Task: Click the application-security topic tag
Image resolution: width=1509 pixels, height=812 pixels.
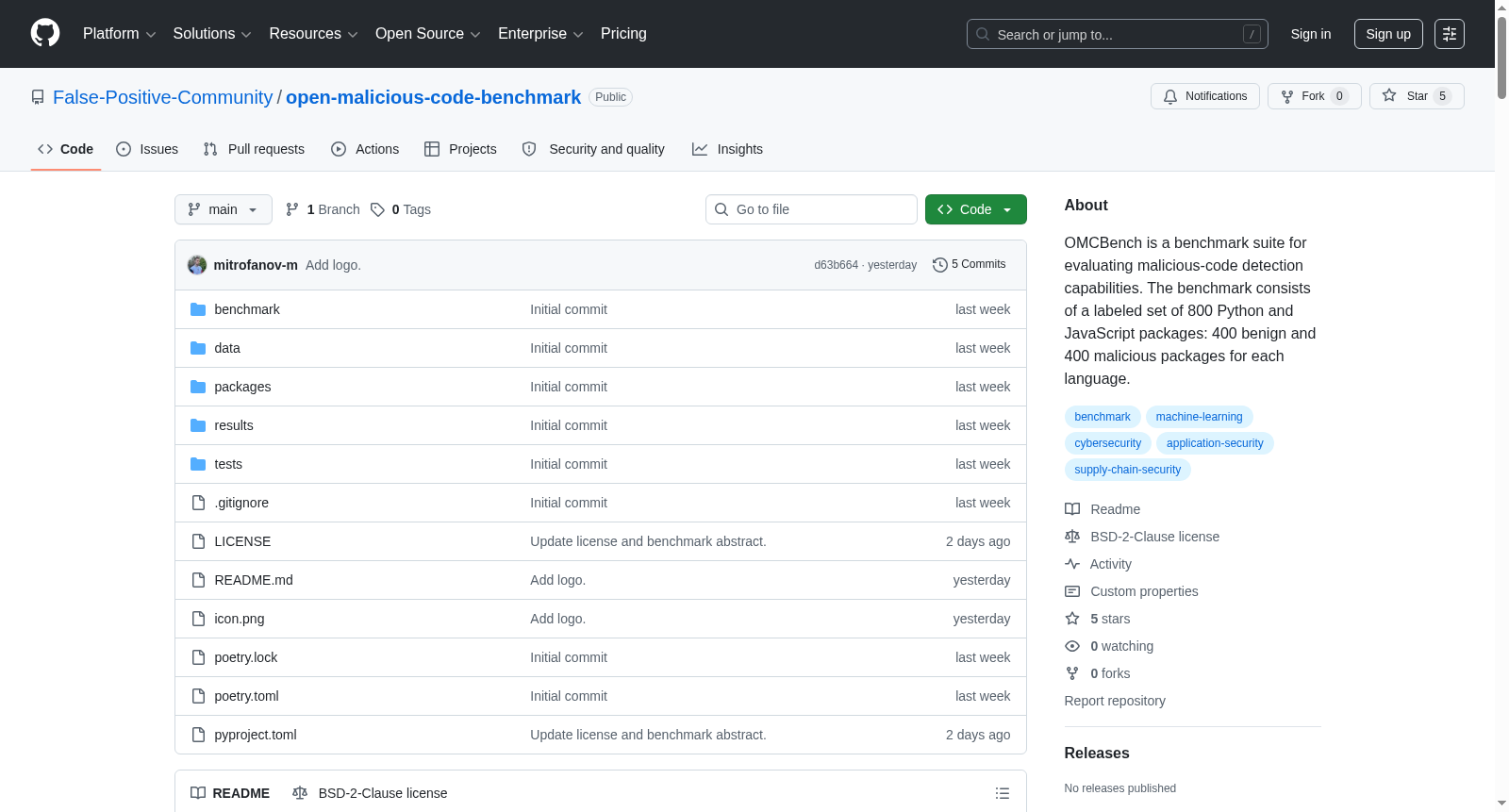Action: tap(1215, 443)
